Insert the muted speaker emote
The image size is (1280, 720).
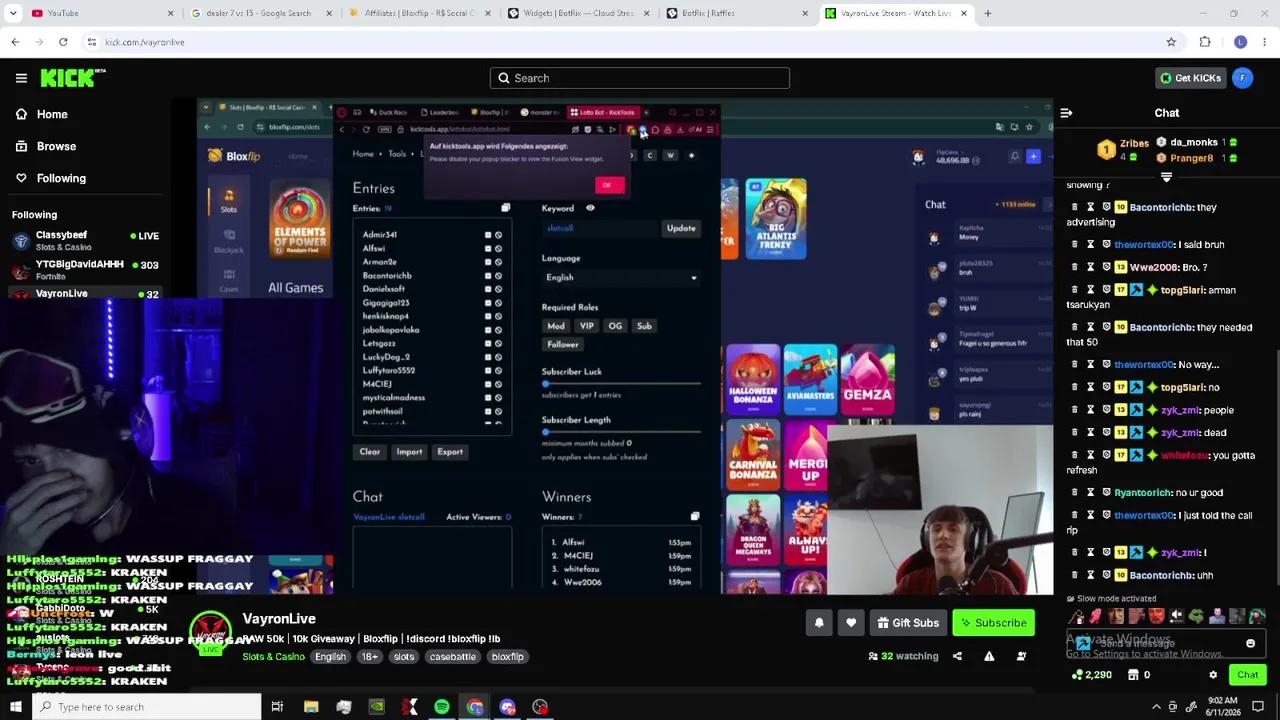click(1176, 616)
